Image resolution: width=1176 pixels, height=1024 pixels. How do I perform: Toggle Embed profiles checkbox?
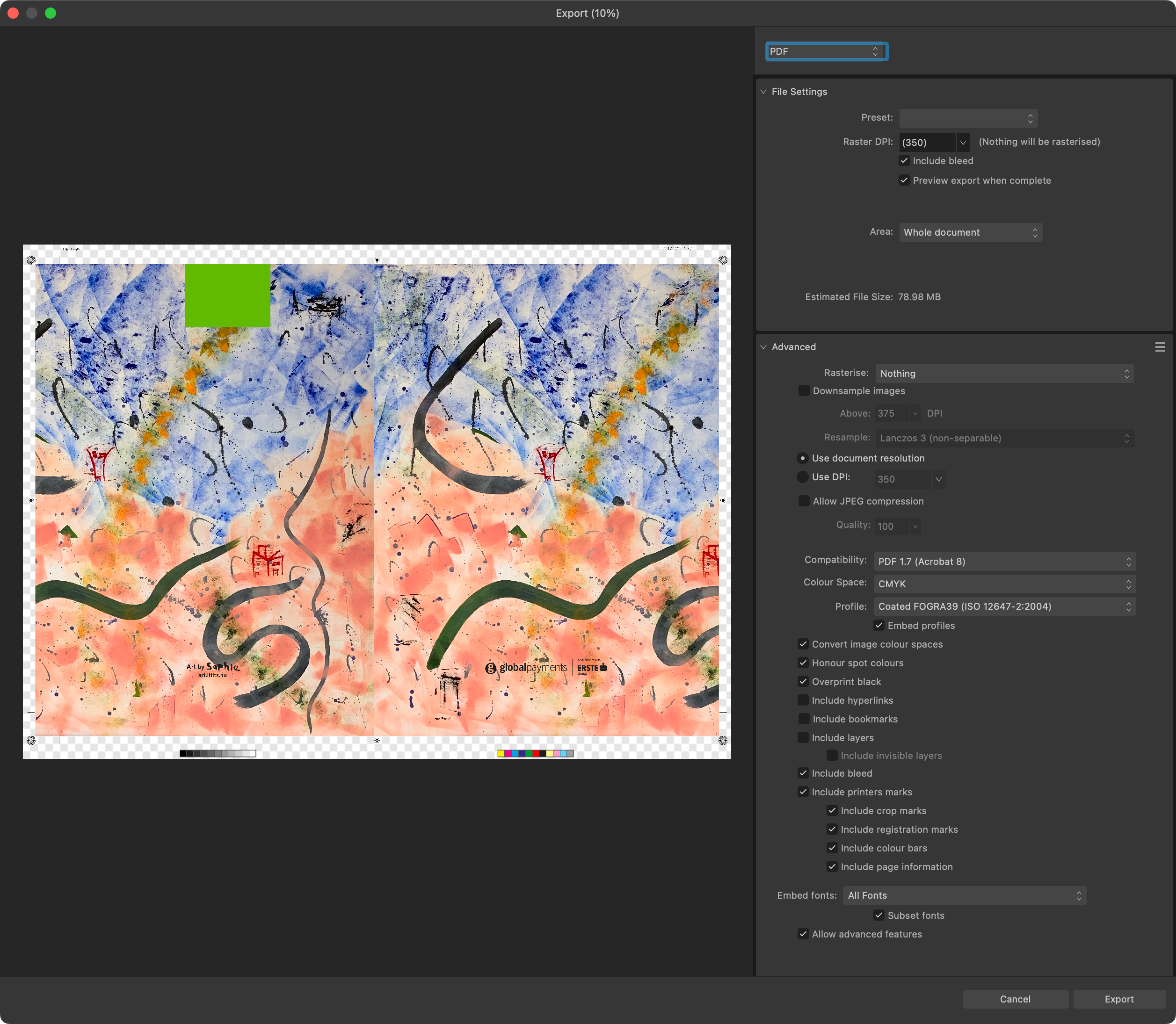pyautogui.click(x=878, y=626)
